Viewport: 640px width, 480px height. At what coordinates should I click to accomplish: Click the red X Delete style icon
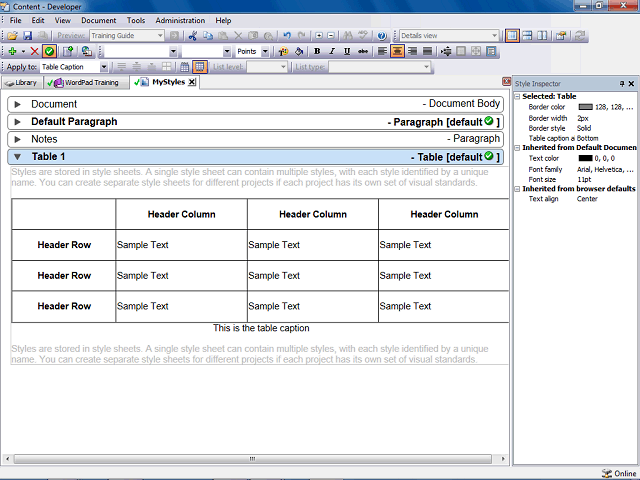coord(34,51)
